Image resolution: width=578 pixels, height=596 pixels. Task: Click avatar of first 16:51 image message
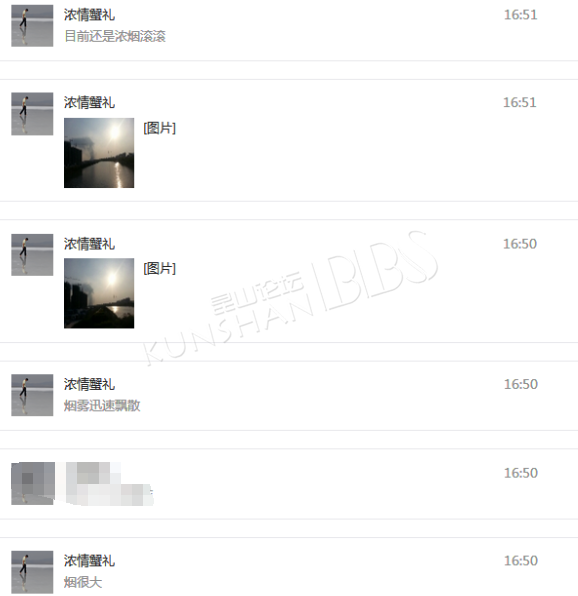[x=32, y=114]
